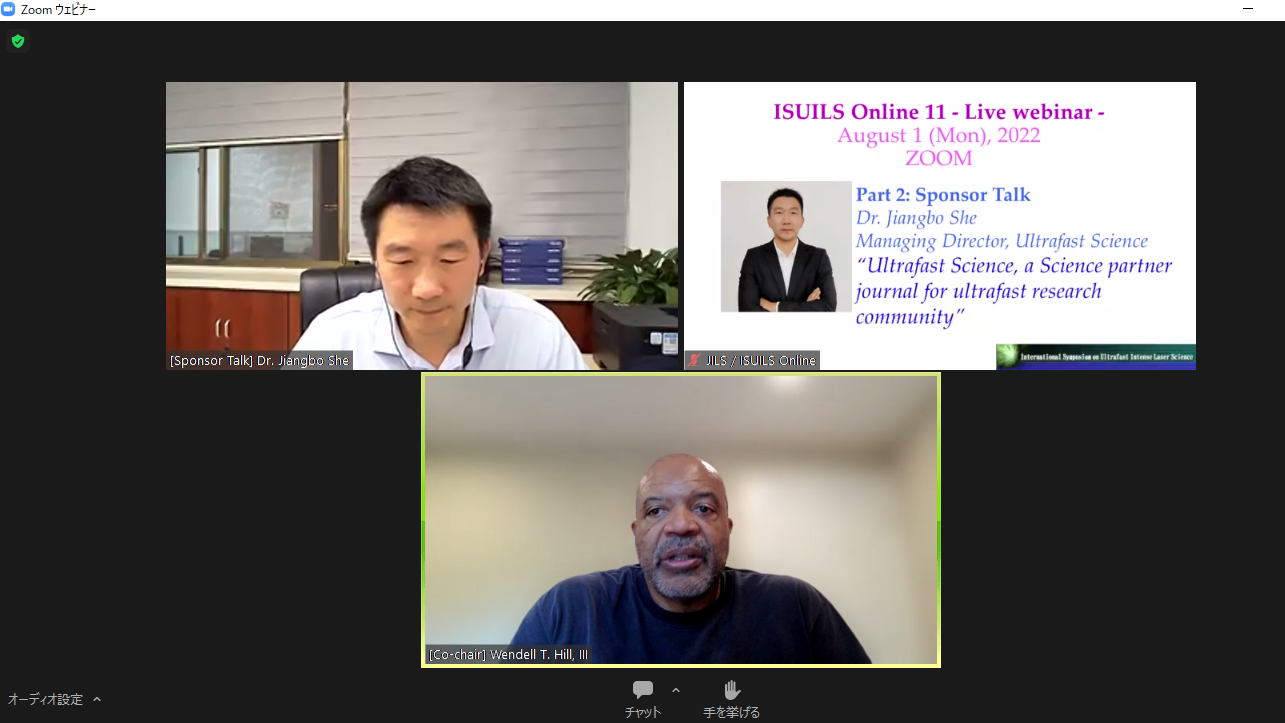This screenshot has width=1285, height=723.
Task: Click the Zoom logo in title bar
Action: click(x=9, y=9)
